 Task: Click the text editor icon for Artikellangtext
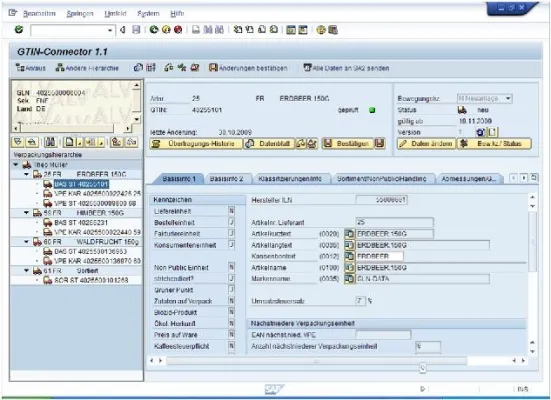click(x=349, y=245)
